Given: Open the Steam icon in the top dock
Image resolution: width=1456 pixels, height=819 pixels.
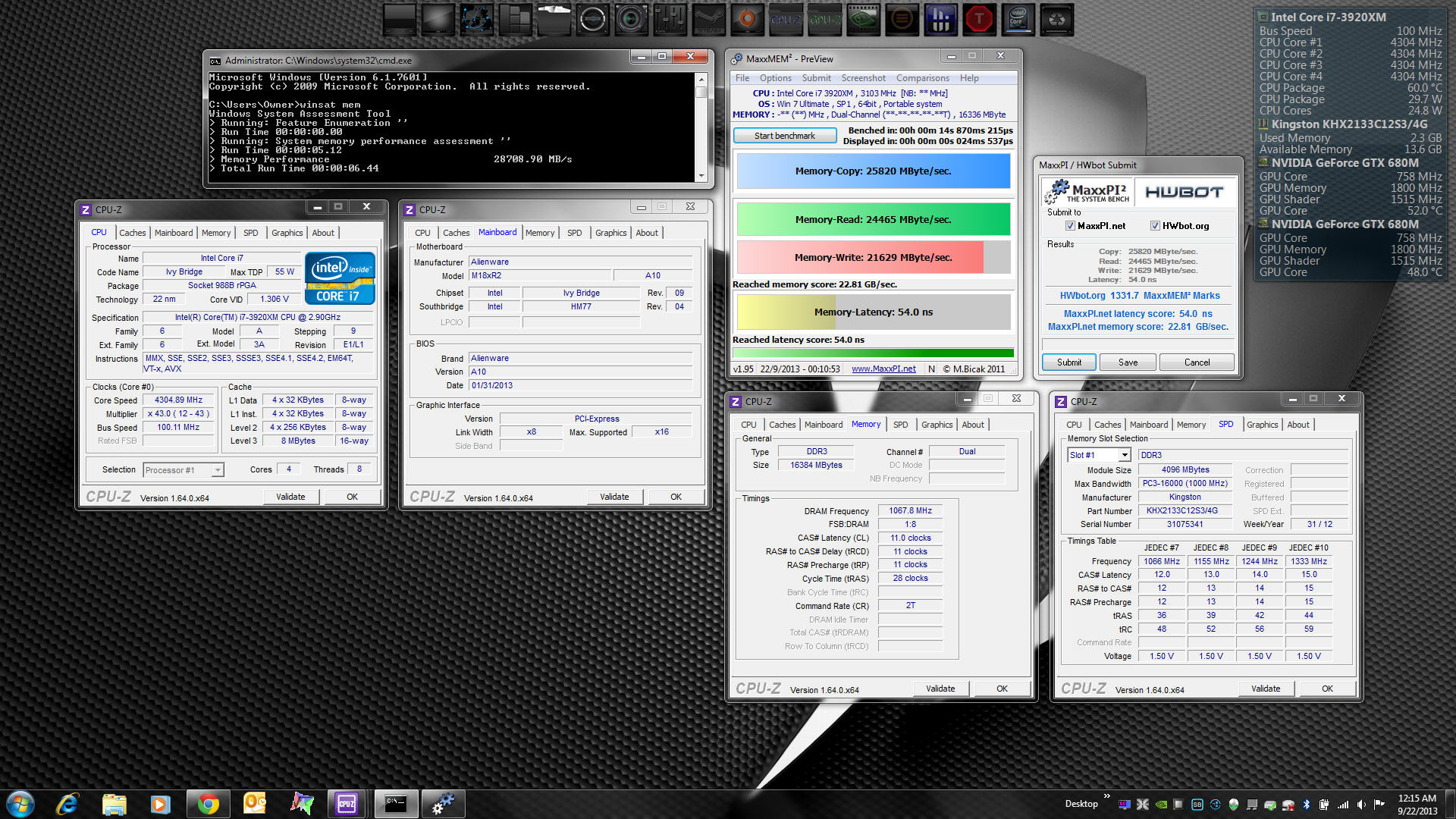Looking at the screenshot, I should 709,20.
